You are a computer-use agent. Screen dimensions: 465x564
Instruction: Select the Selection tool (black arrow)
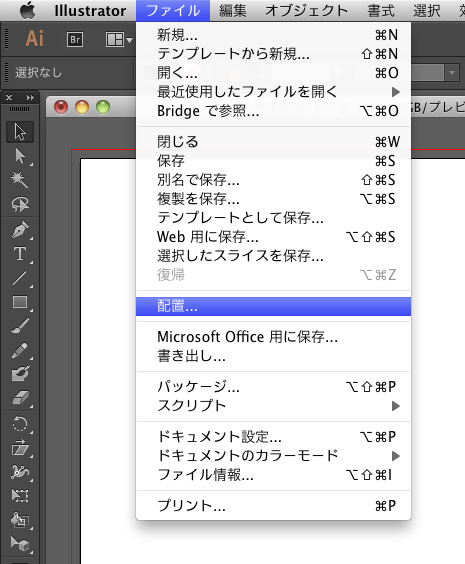pyautogui.click(x=20, y=132)
